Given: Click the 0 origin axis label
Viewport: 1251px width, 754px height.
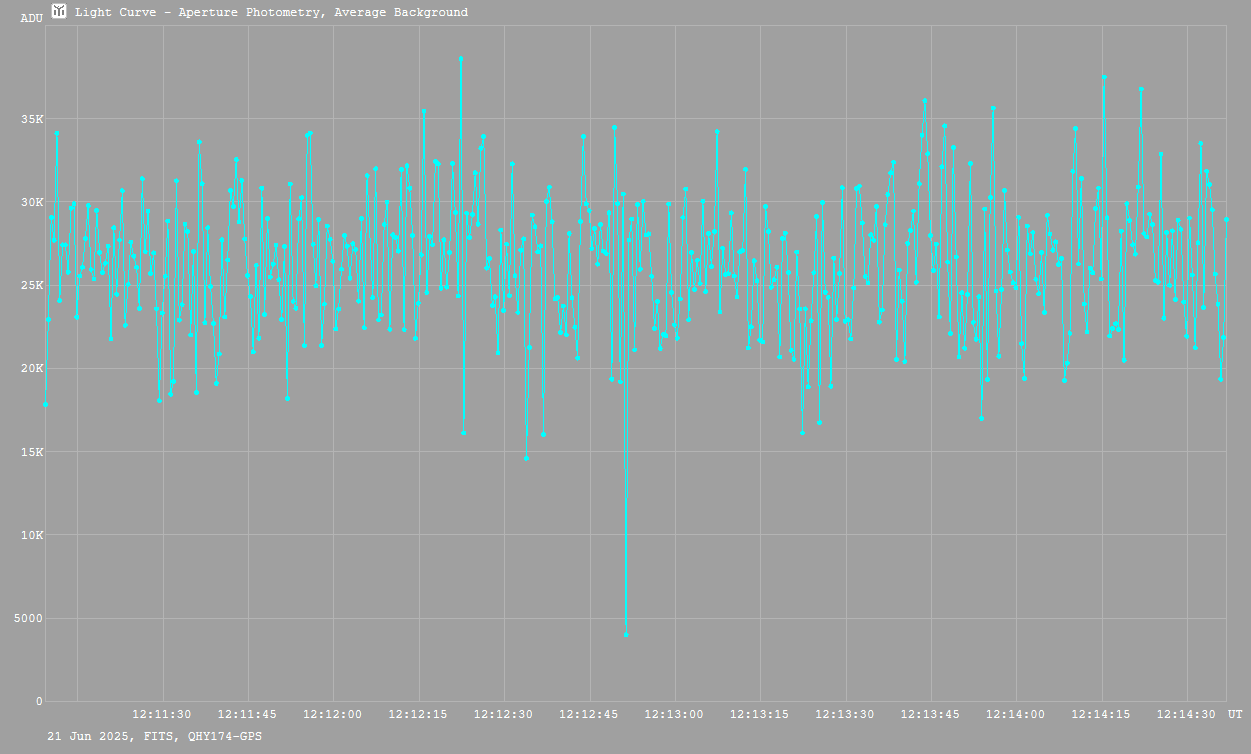Looking at the screenshot, I should (40, 701).
